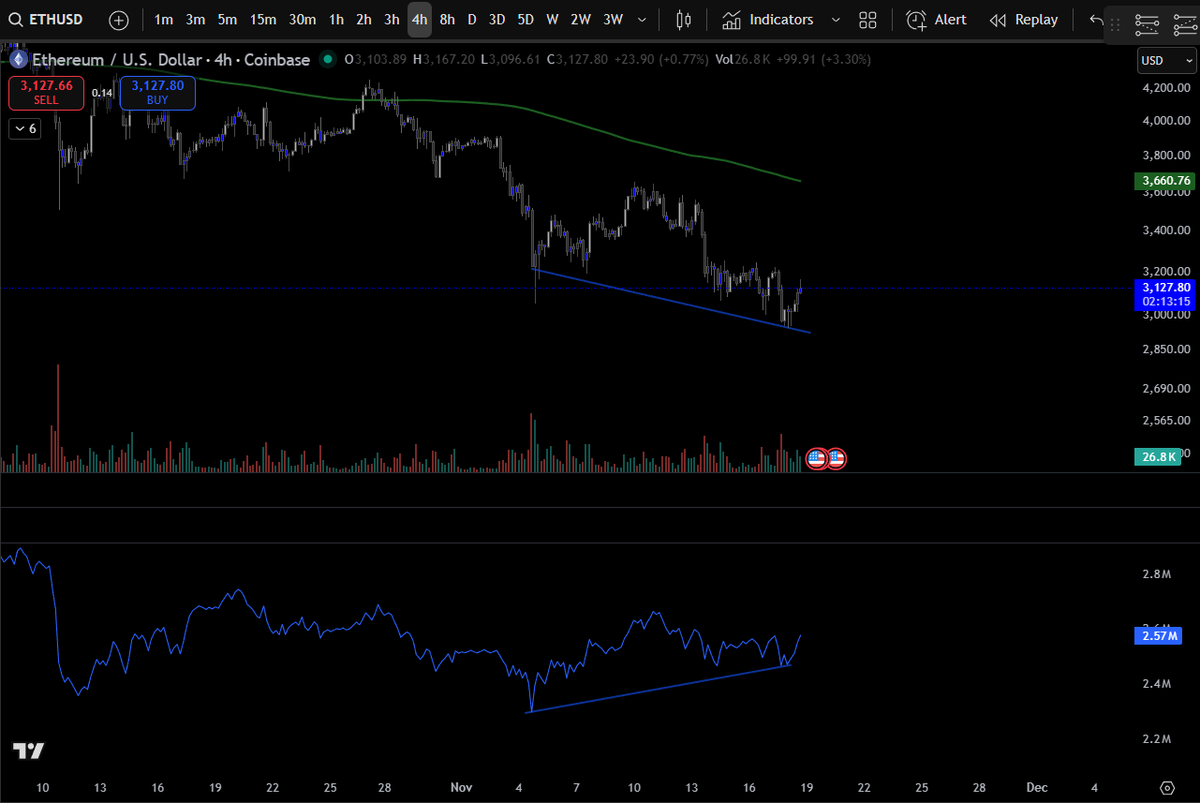Open chart settings gear on the time axis

(1166, 787)
